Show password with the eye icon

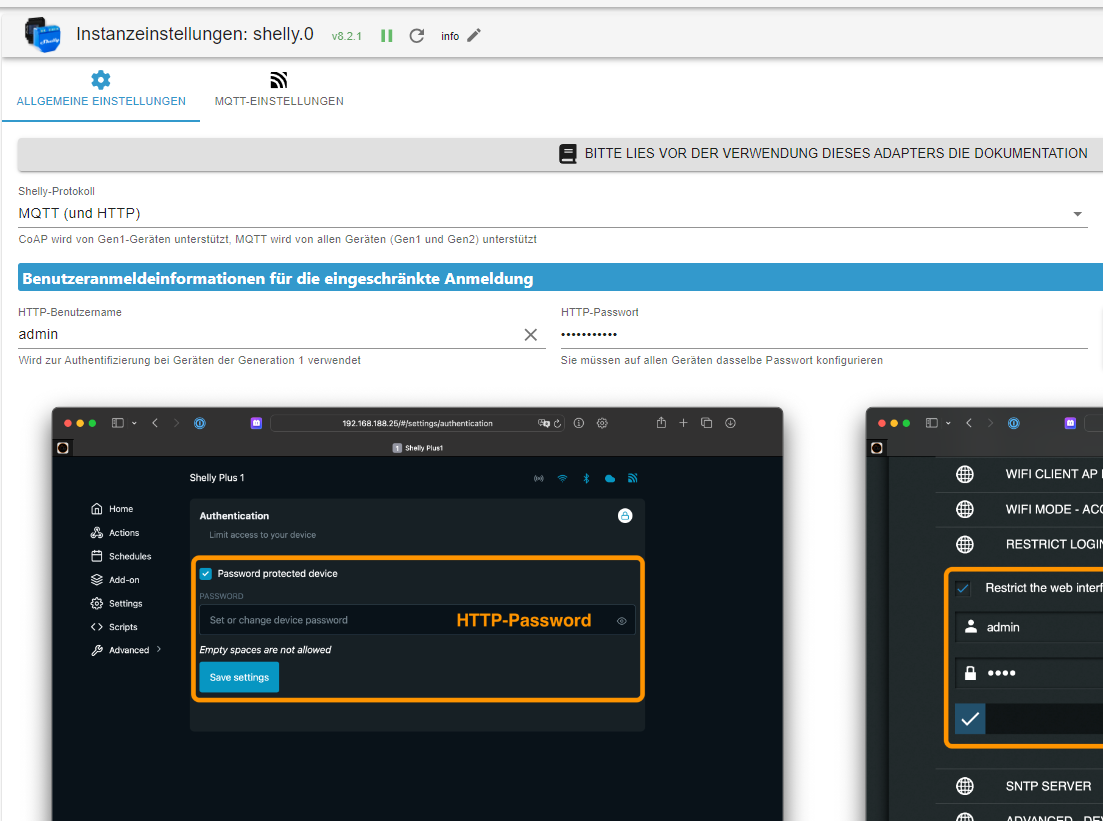(x=621, y=620)
